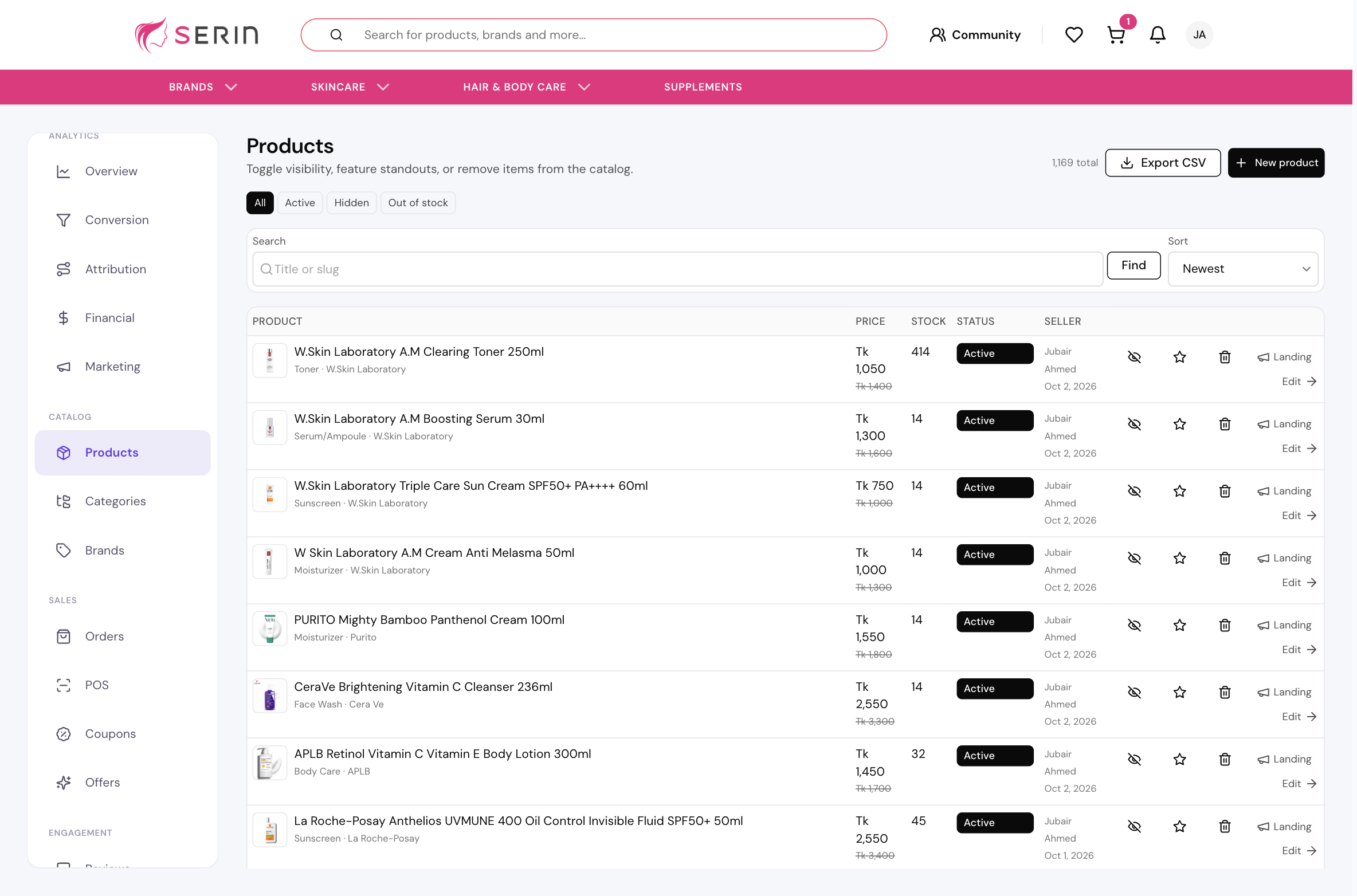This screenshot has height=896, width=1357.
Task: Star the La Roche-Posay Anthelios row
Action: point(1179,826)
